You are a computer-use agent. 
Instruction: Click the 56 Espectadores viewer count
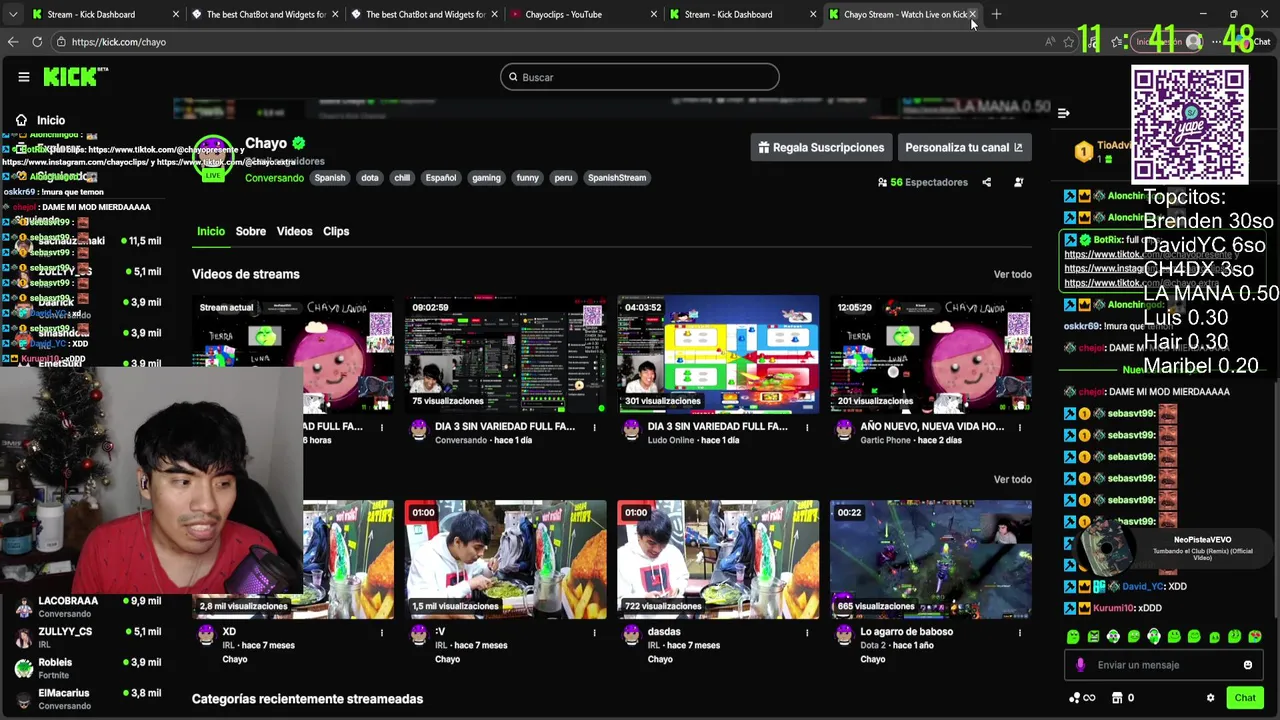coord(922,182)
